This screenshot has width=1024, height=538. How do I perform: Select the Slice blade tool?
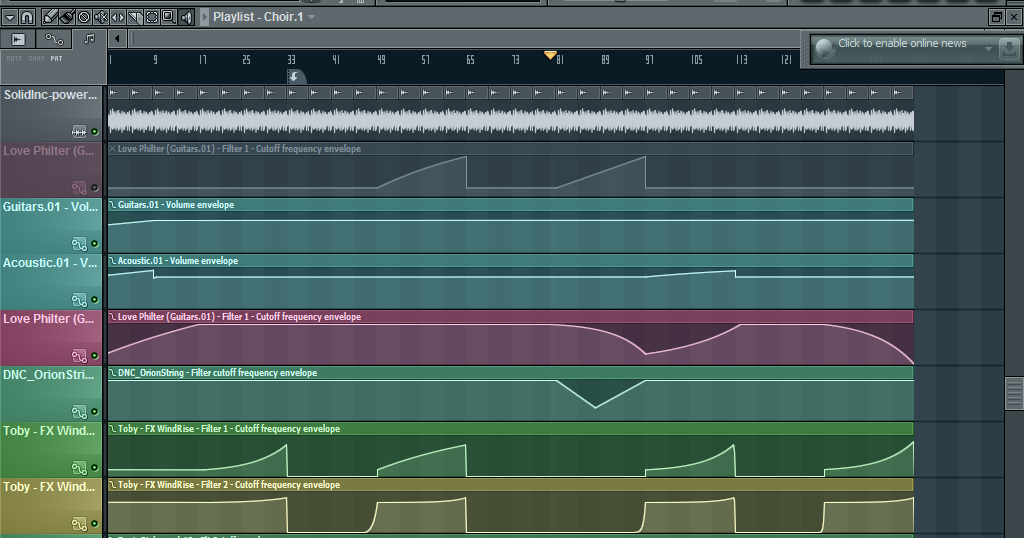135,17
